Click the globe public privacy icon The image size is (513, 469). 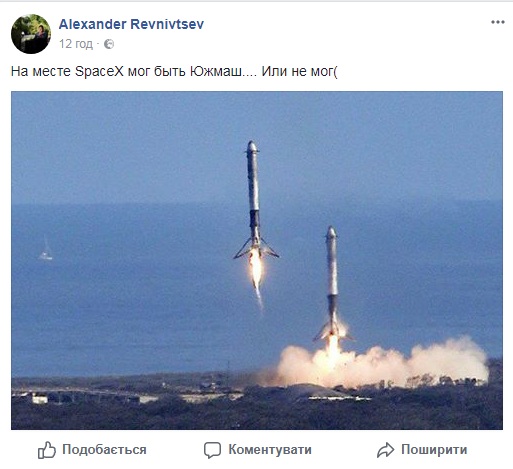pos(109,44)
